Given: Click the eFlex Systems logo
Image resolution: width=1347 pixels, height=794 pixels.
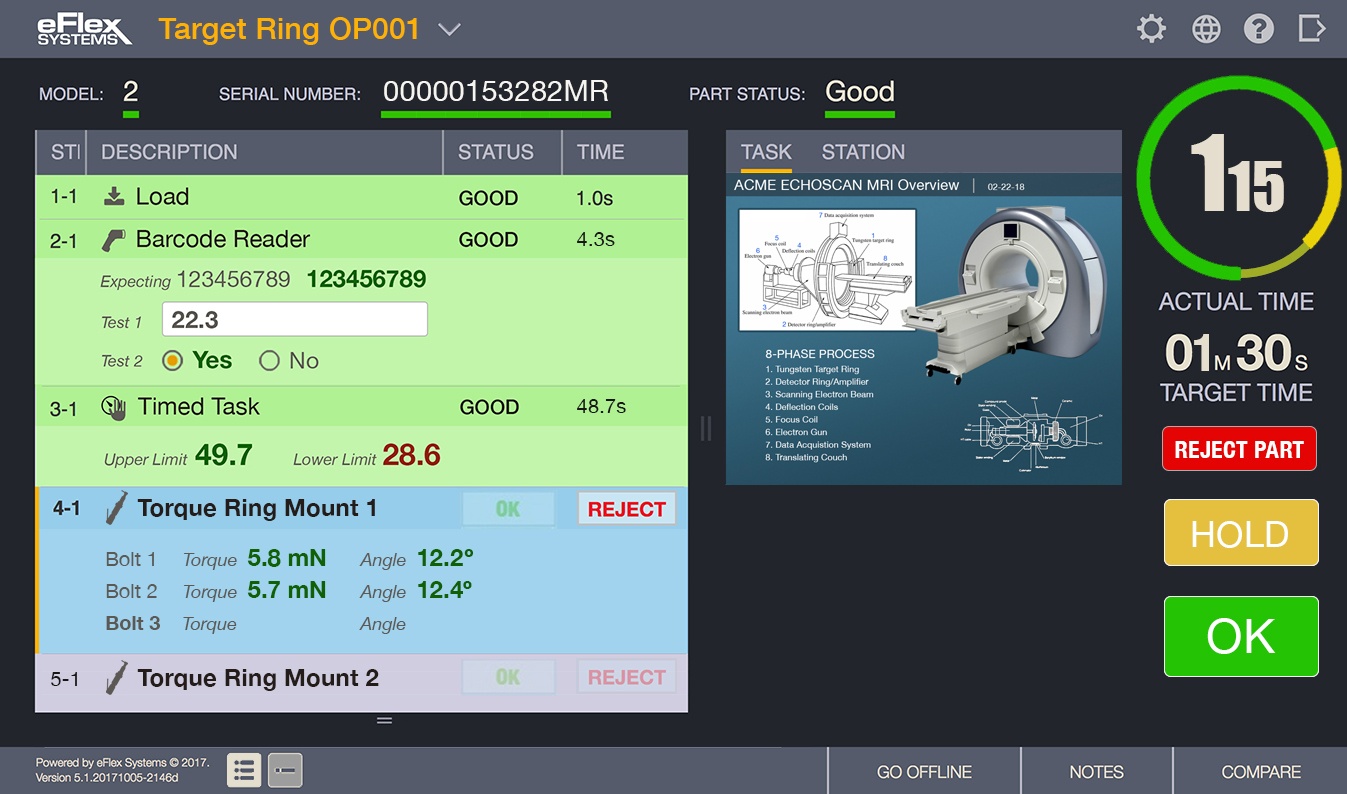Looking at the screenshot, I should pyautogui.click(x=84, y=29).
